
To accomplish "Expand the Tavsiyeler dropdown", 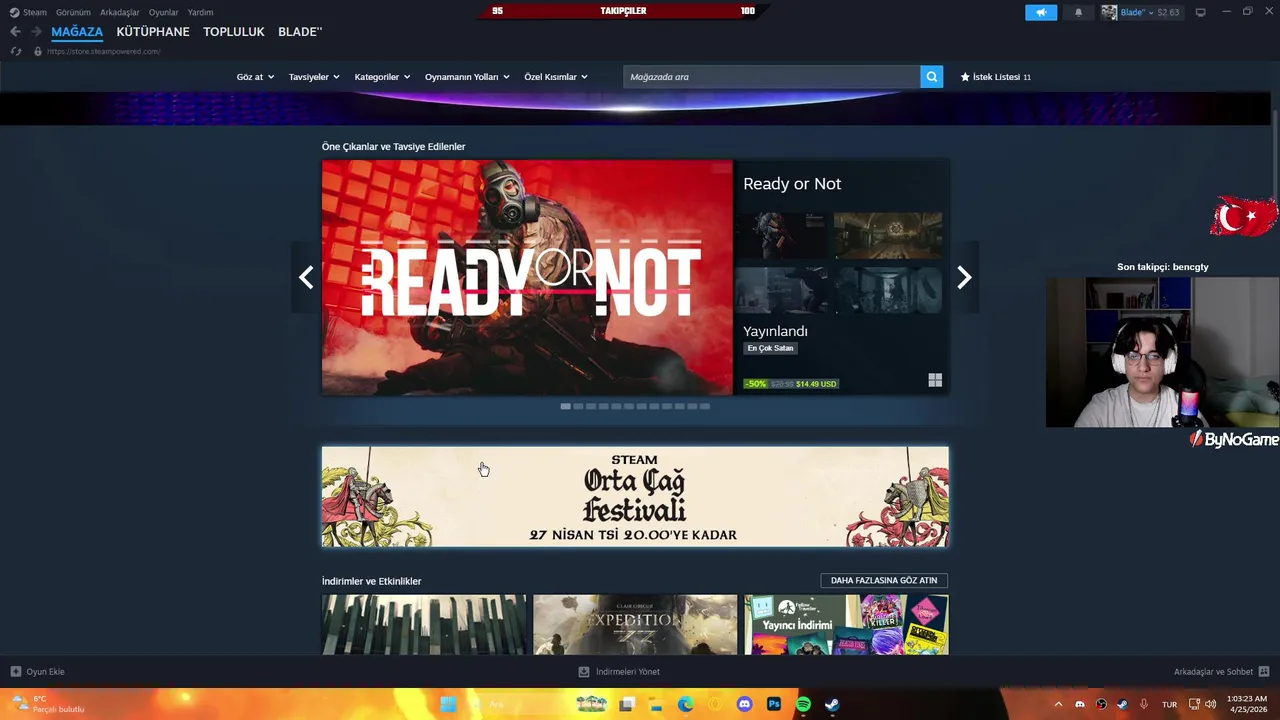I will coord(314,77).
